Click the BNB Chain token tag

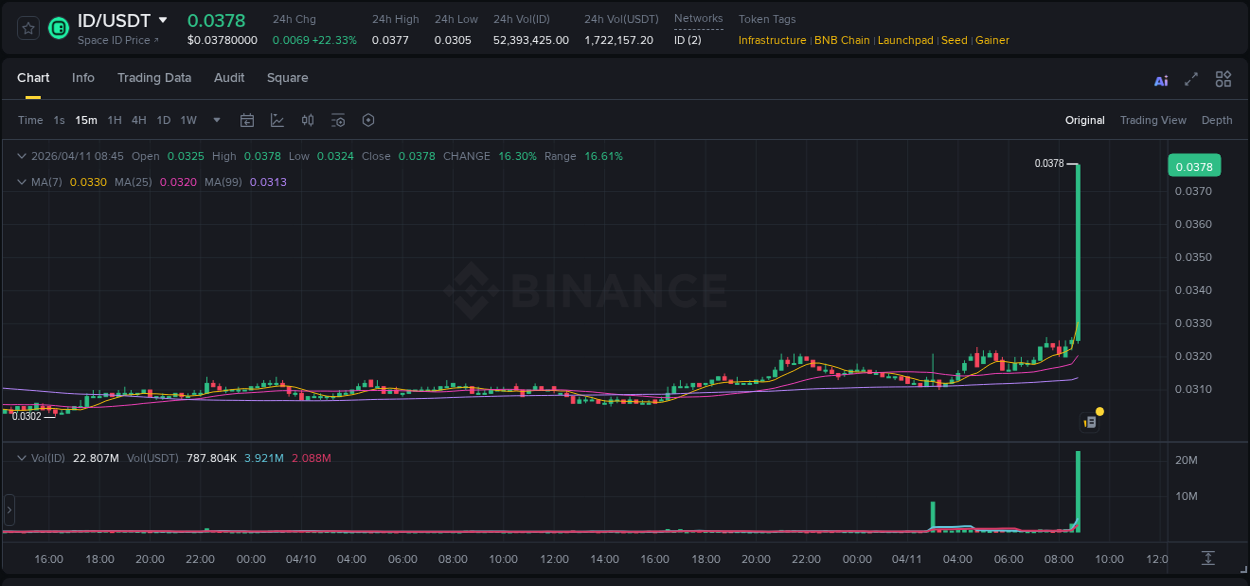[x=842, y=40]
